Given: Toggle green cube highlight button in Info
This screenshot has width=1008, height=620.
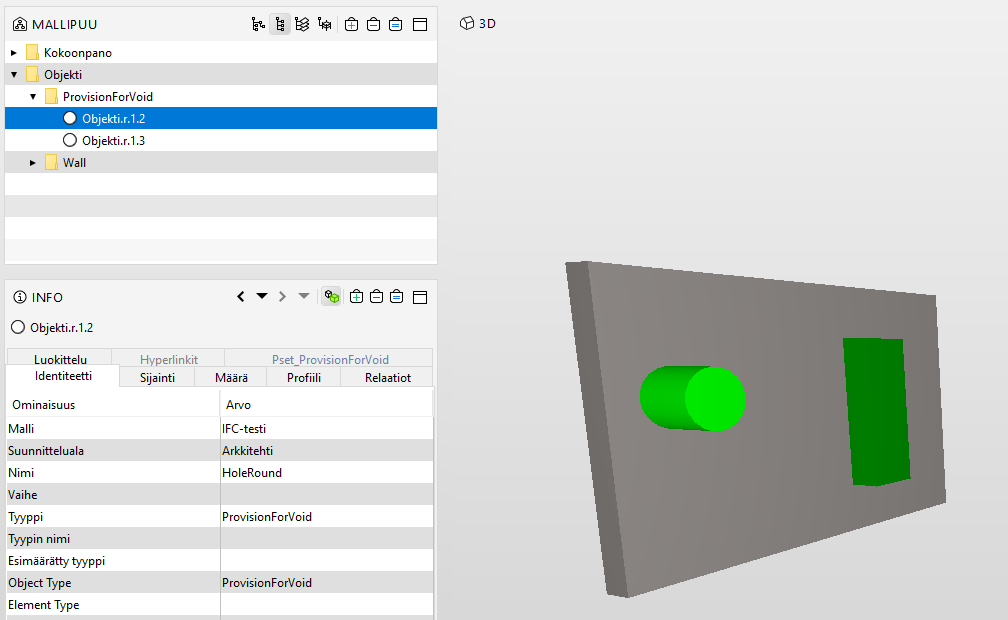Looking at the screenshot, I should (x=331, y=297).
